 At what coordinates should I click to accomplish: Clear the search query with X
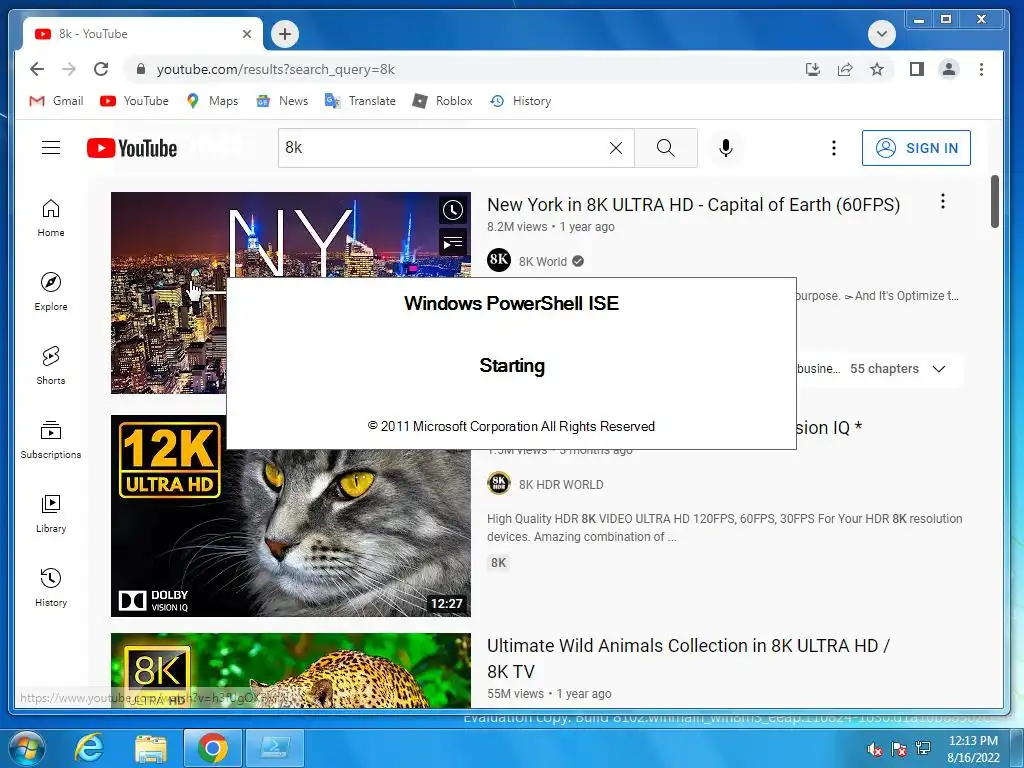click(x=616, y=148)
